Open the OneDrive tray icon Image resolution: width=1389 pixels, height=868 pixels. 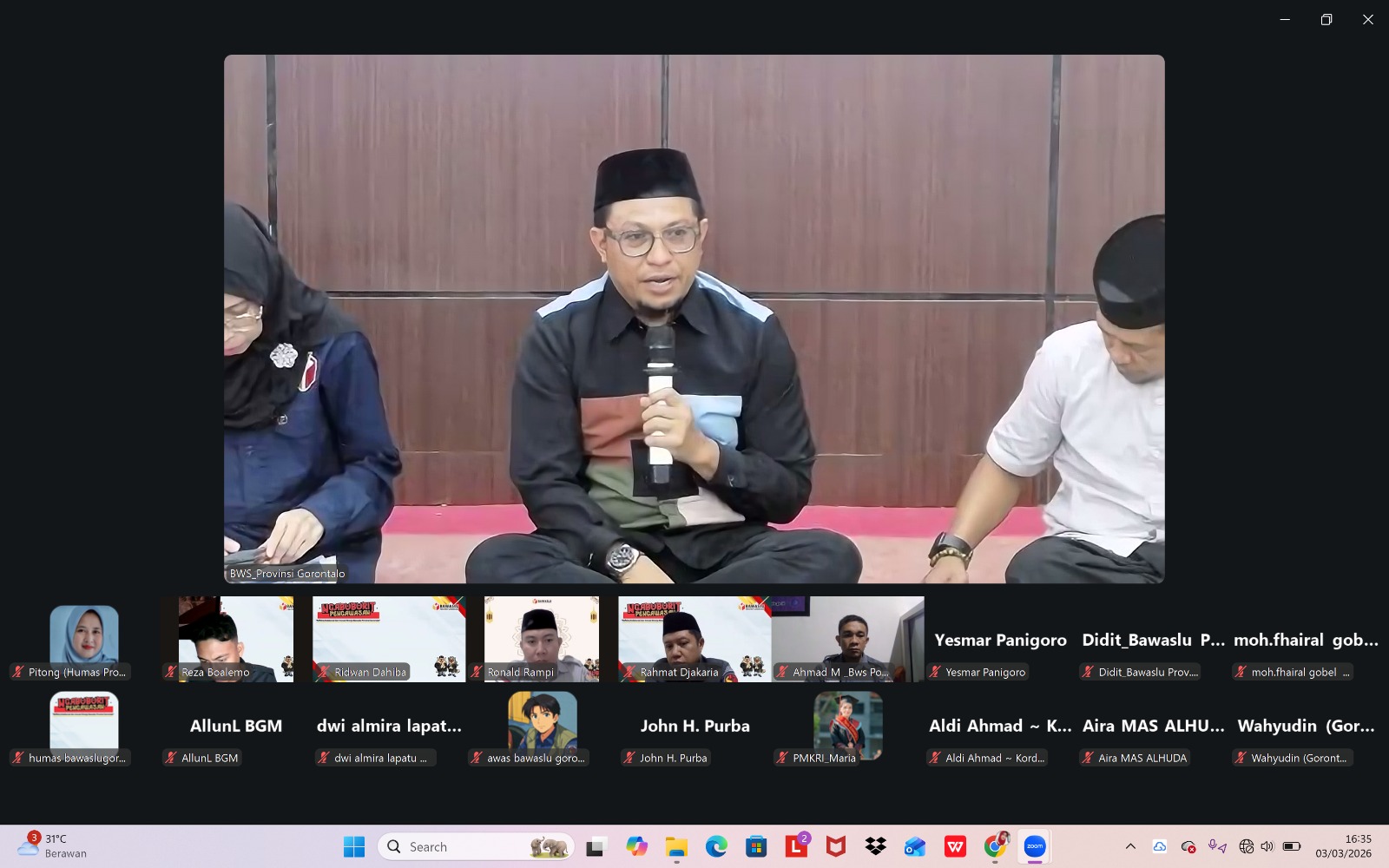coord(1160,846)
